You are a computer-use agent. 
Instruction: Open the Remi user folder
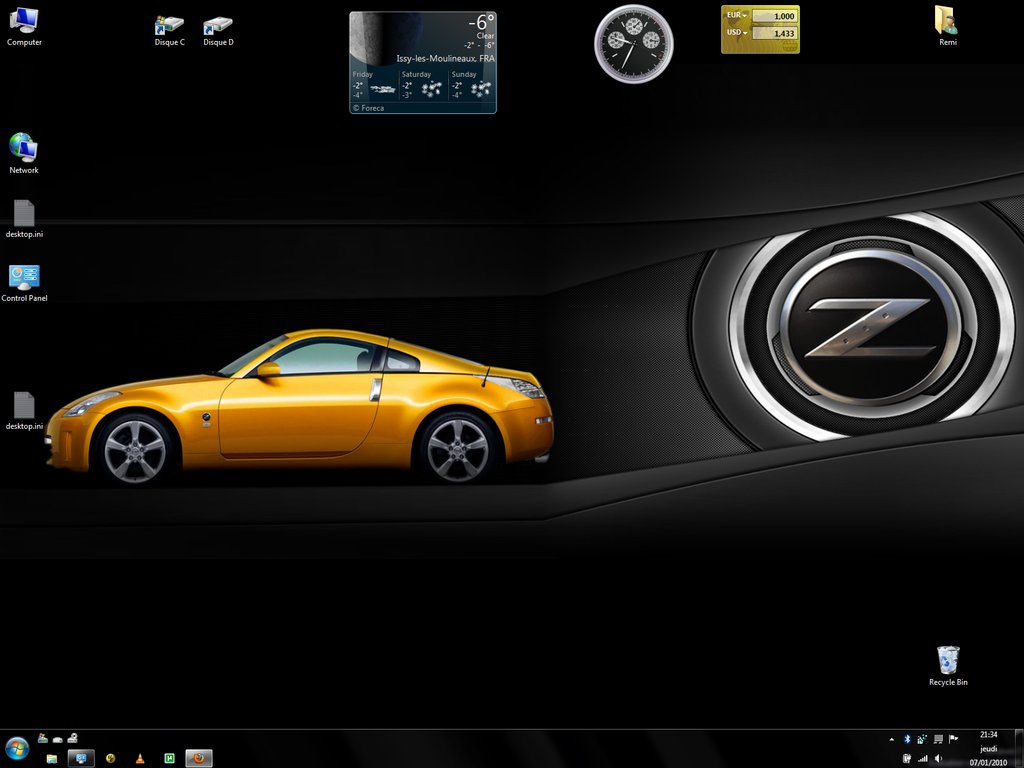[x=947, y=21]
